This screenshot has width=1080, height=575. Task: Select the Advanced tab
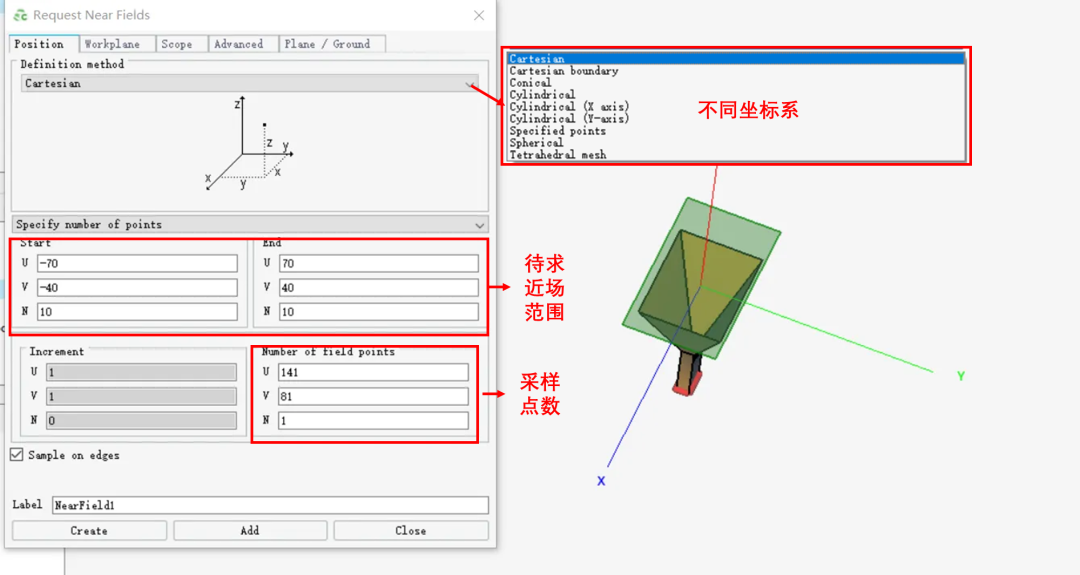click(x=239, y=44)
